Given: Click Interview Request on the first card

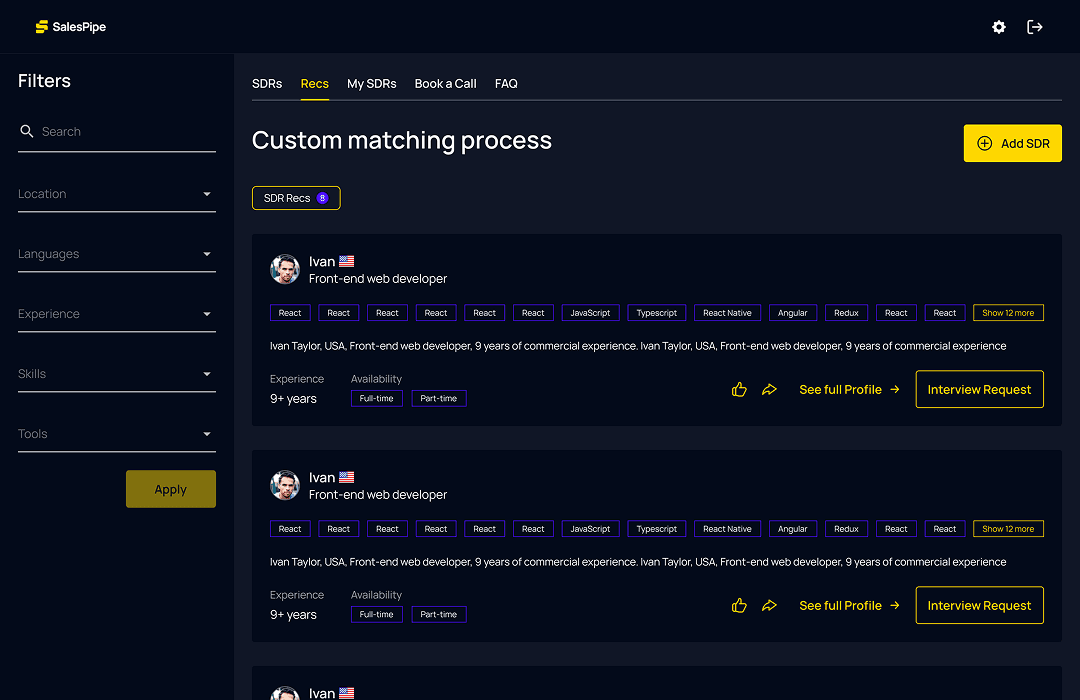Looking at the screenshot, I should pos(979,389).
